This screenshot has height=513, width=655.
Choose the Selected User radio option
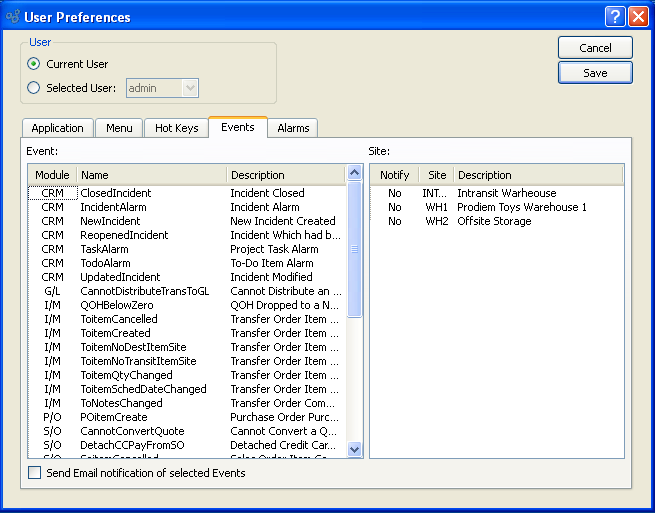pos(34,88)
